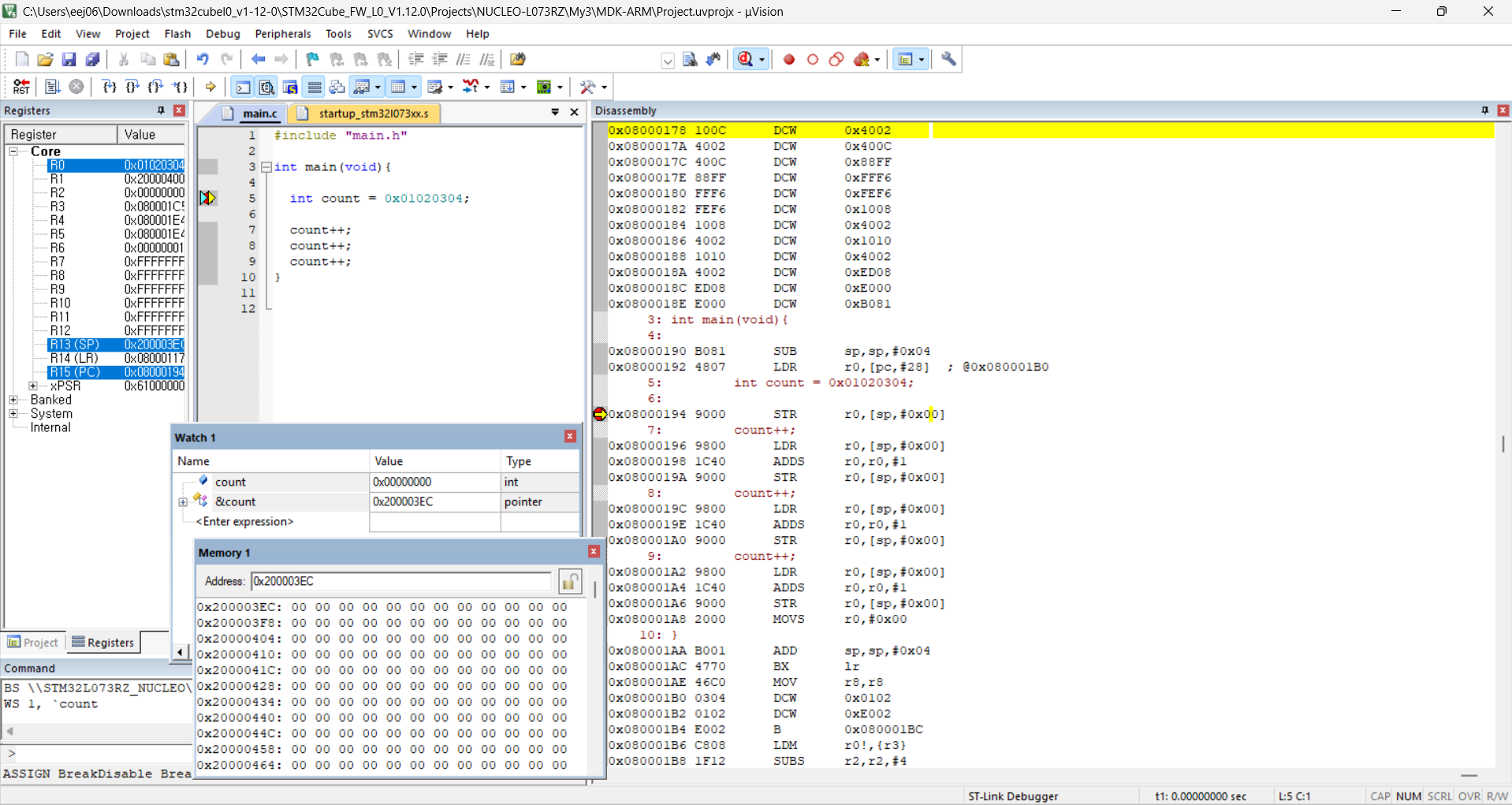Open the Configuration wrench icon

[948, 59]
